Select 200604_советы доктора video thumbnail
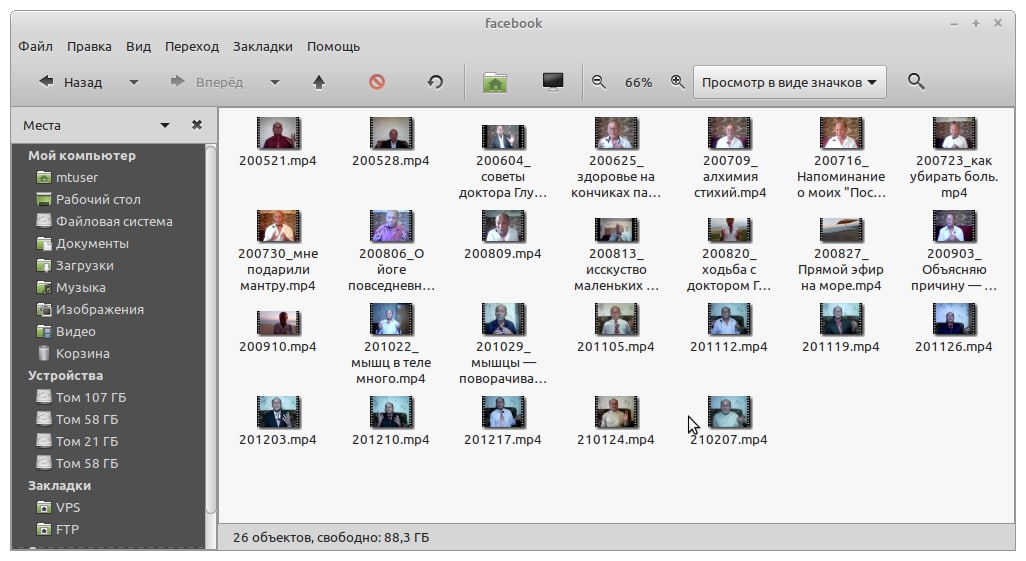 tap(503, 137)
